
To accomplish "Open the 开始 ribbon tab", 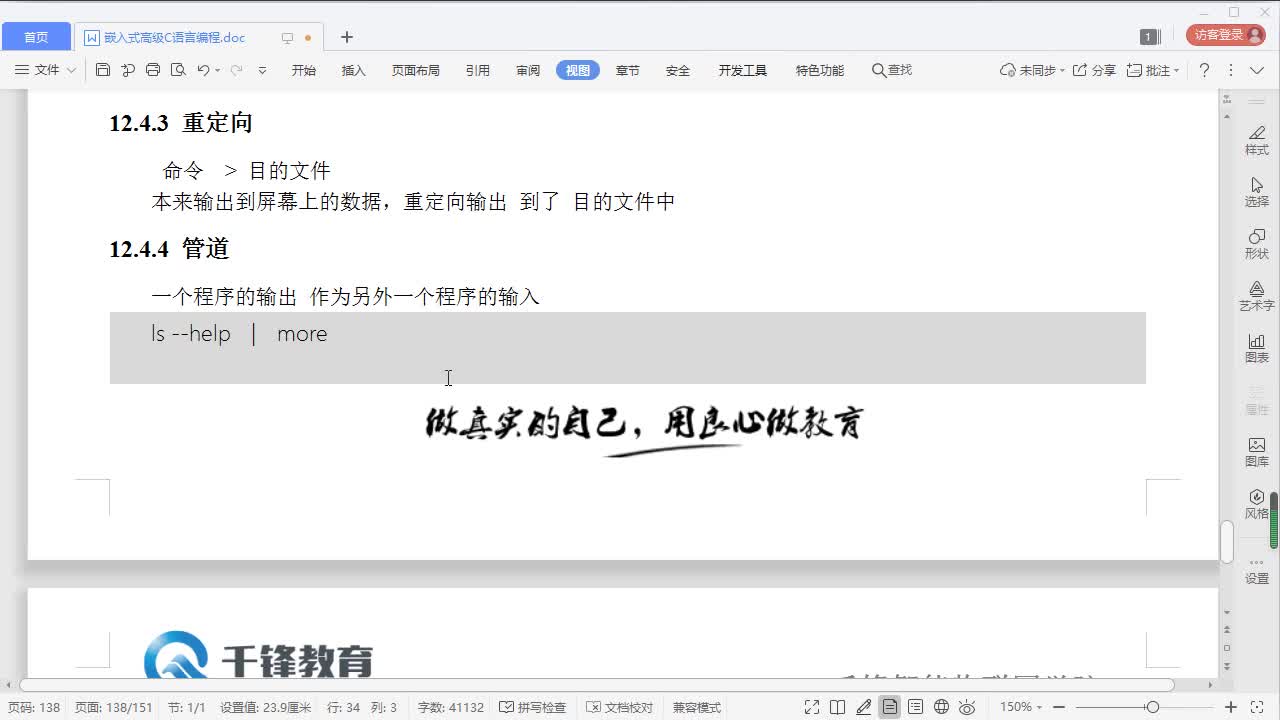I will (x=304, y=70).
